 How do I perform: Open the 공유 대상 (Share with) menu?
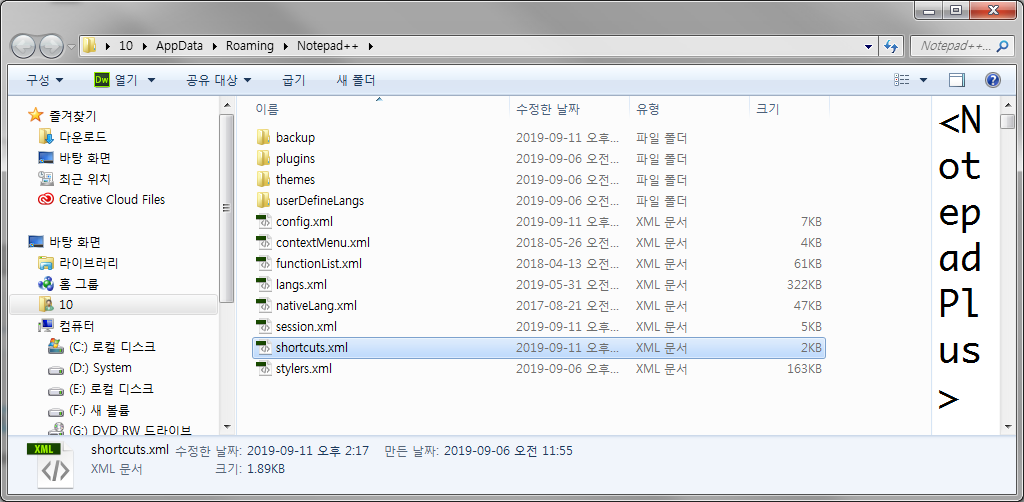pyautogui.click(x=219, y=80)
